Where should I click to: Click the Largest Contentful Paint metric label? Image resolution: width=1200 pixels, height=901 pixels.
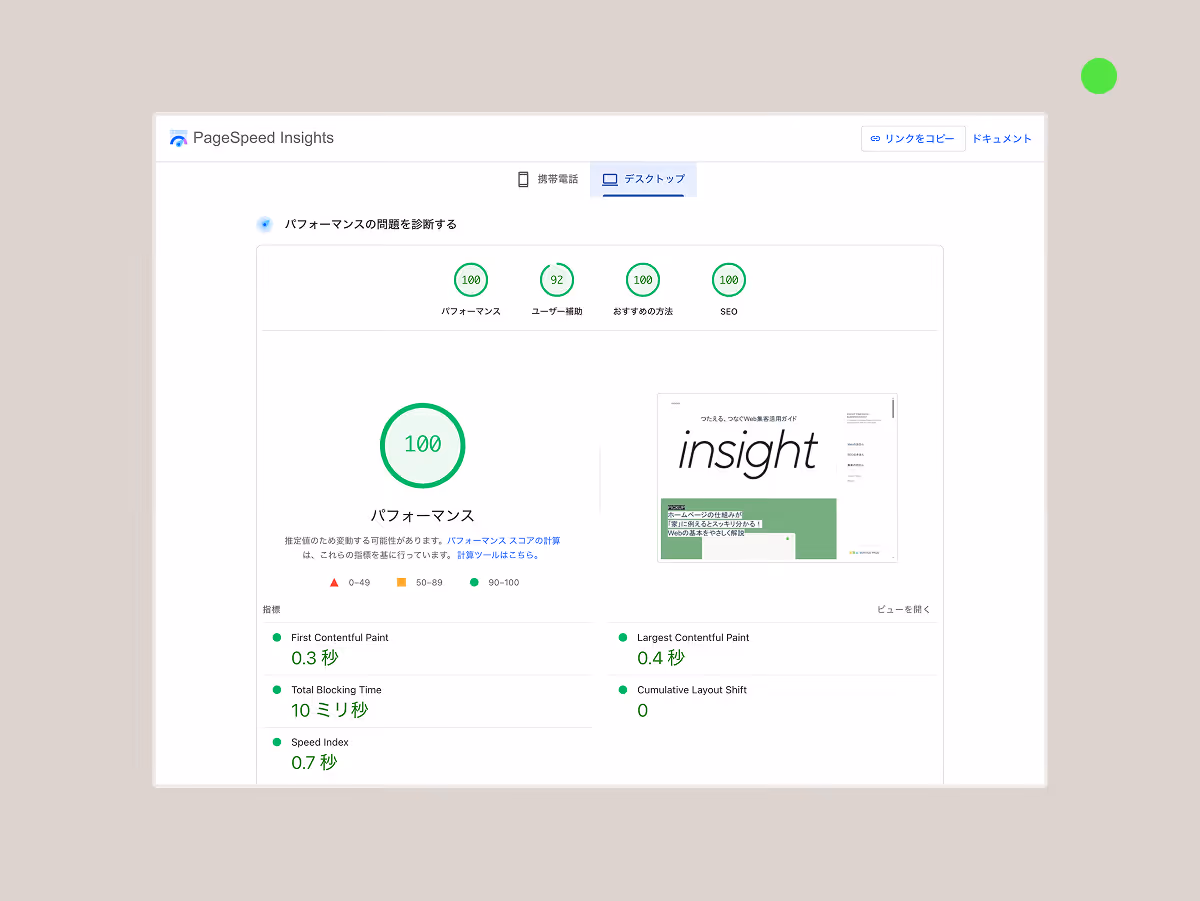693,637
